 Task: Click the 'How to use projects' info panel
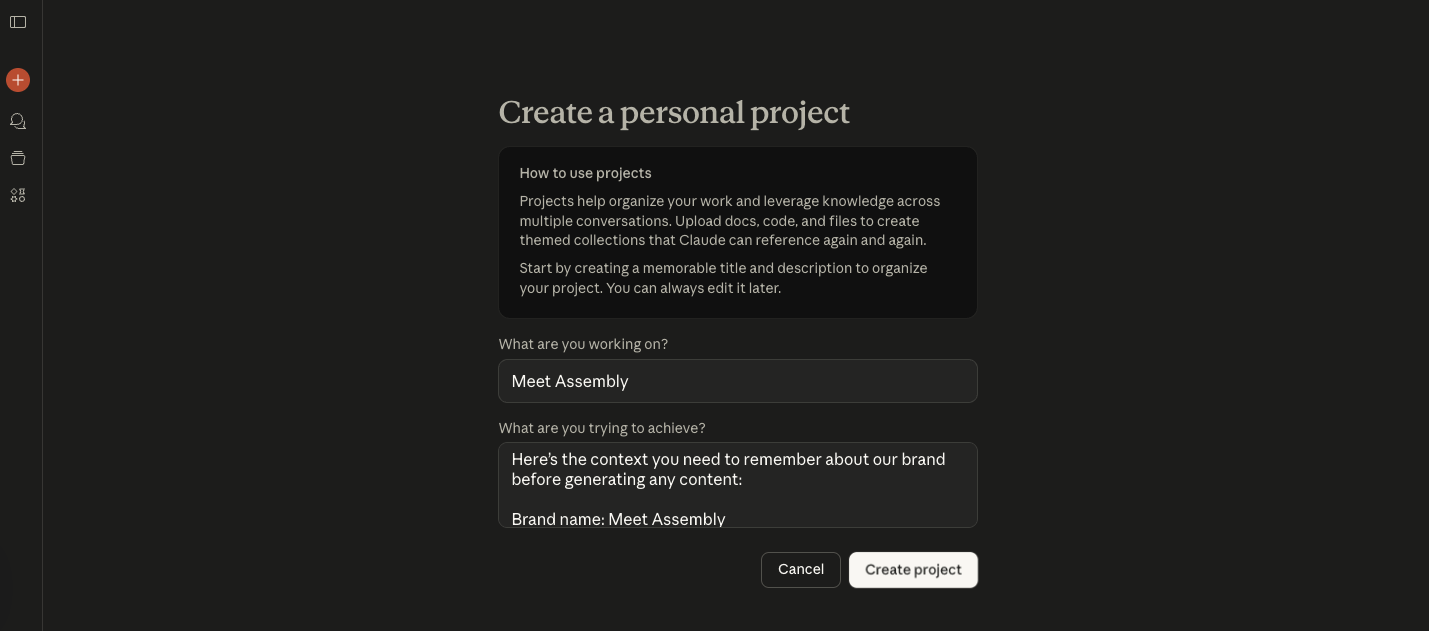coord(737,232)
